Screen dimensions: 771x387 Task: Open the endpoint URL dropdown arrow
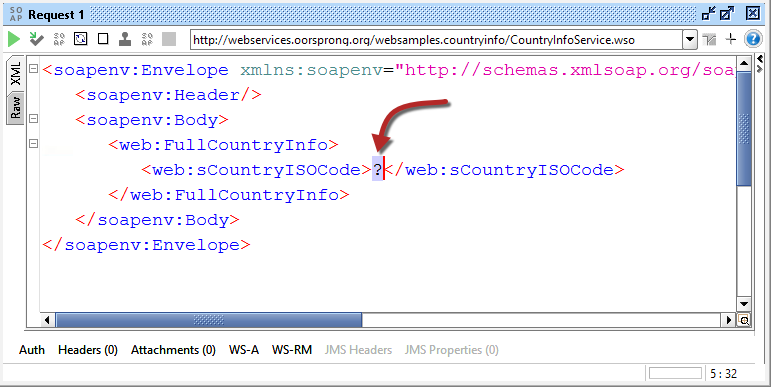tap(690, 40)
